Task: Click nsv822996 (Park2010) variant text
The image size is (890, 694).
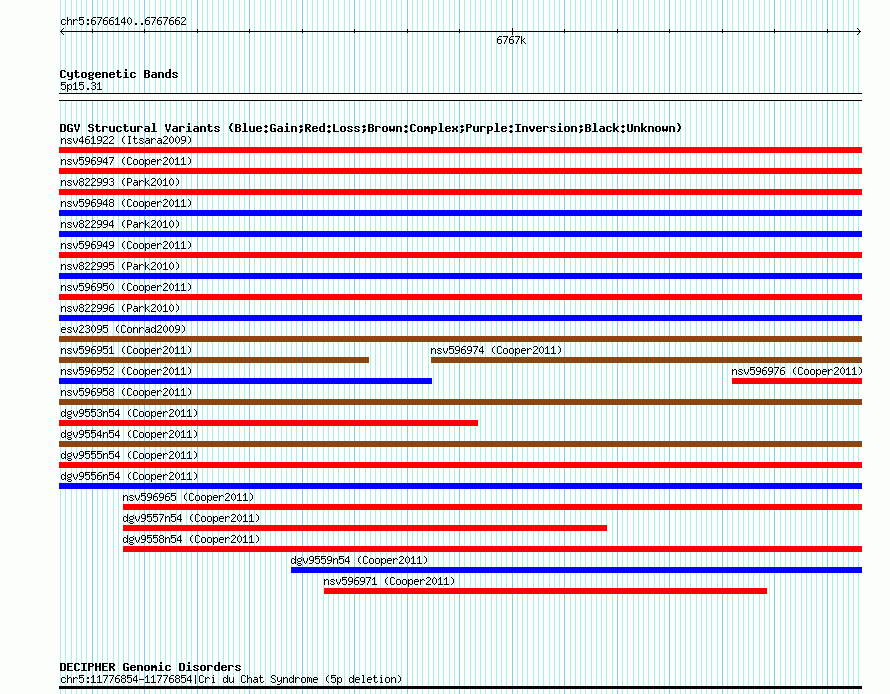Action: tap(120, 308)
